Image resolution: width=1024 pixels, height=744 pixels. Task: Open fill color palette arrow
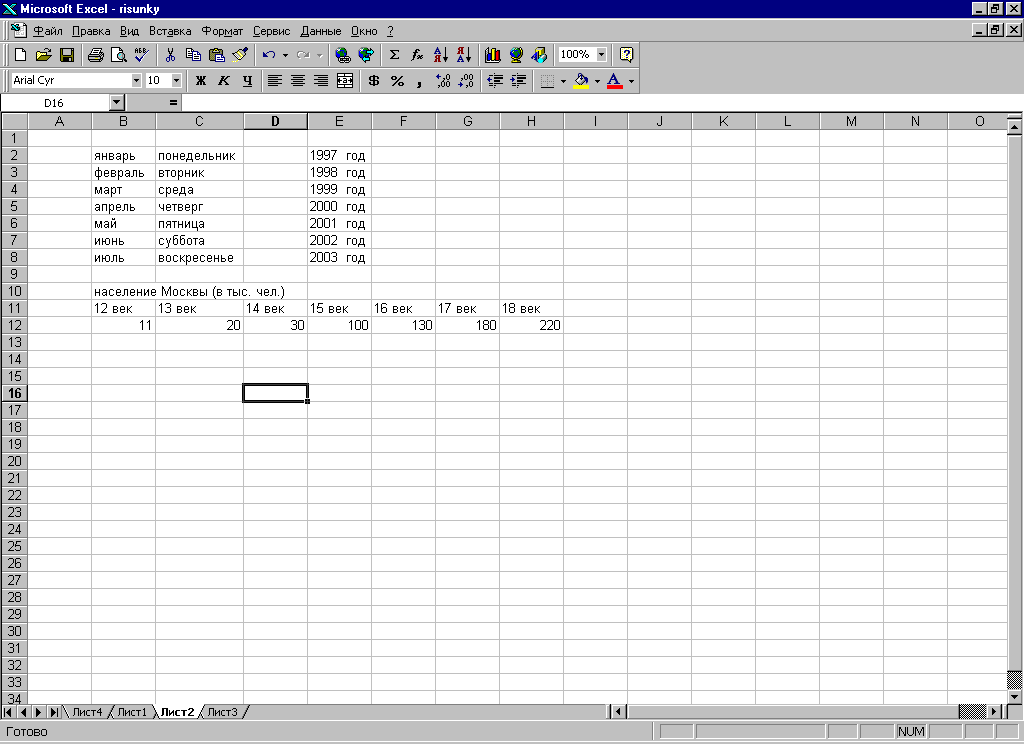point(598,81)
